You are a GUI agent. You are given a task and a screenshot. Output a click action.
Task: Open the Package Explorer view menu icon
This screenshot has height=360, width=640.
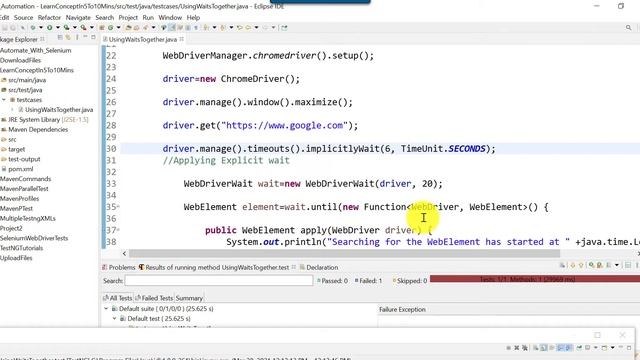77,38
